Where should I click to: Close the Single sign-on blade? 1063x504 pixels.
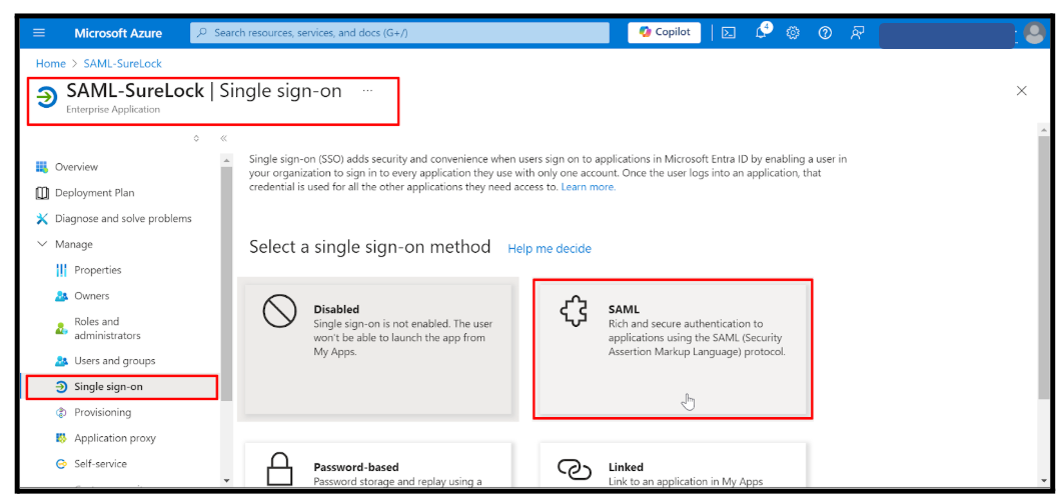tap(1022, 91)
